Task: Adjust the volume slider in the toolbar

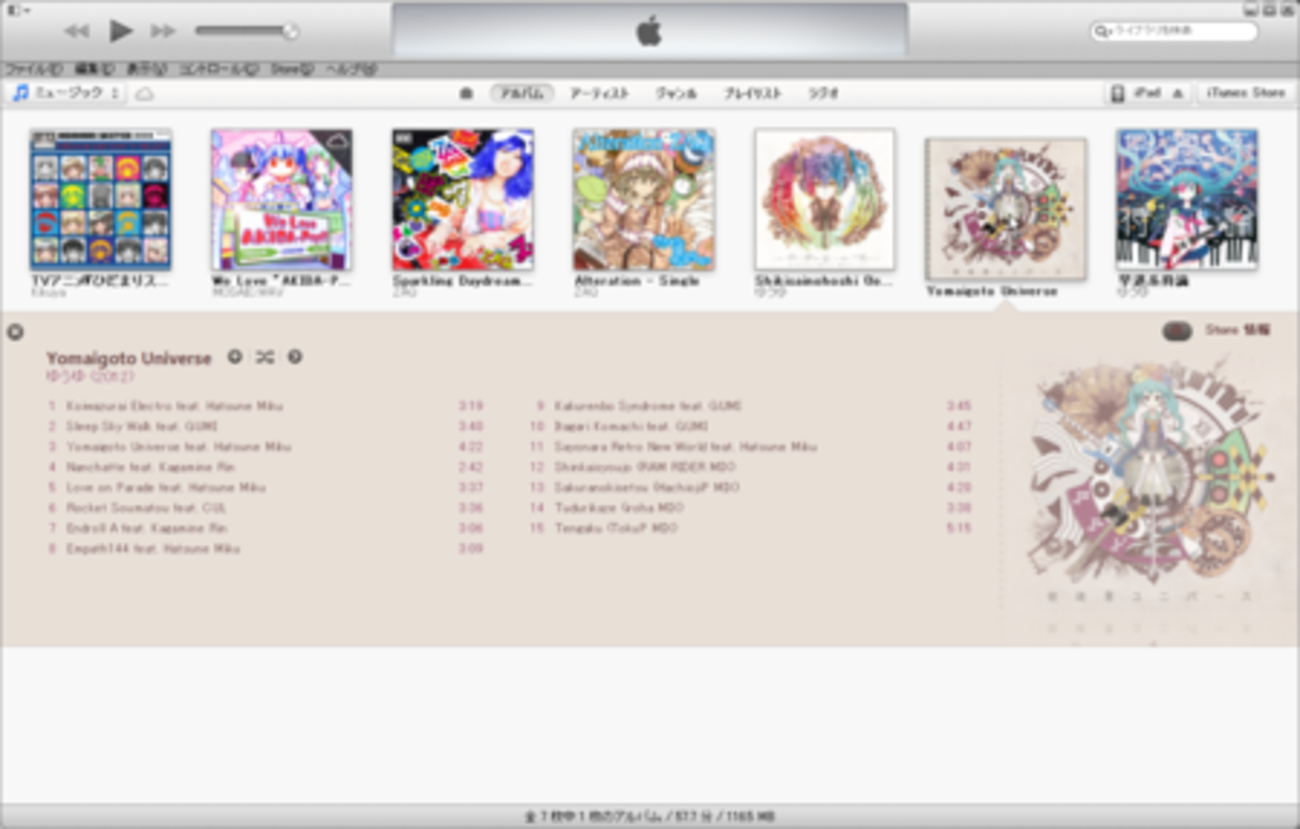Action: tap(246, 31)
